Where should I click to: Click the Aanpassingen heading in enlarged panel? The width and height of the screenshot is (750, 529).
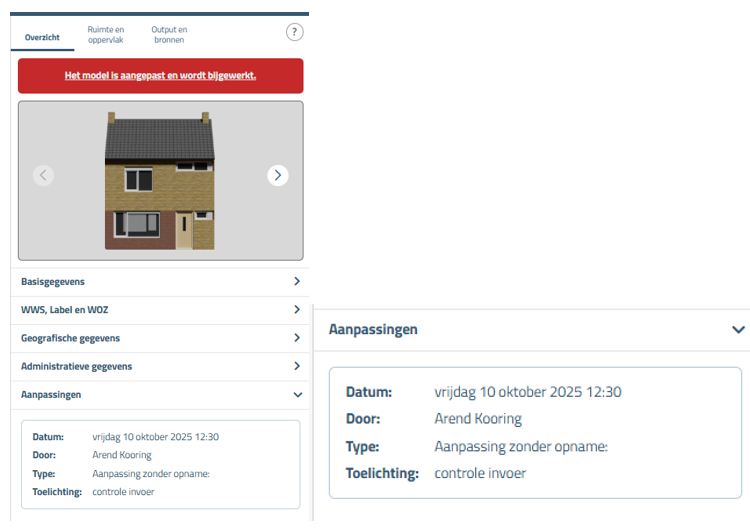pos(373,329)
